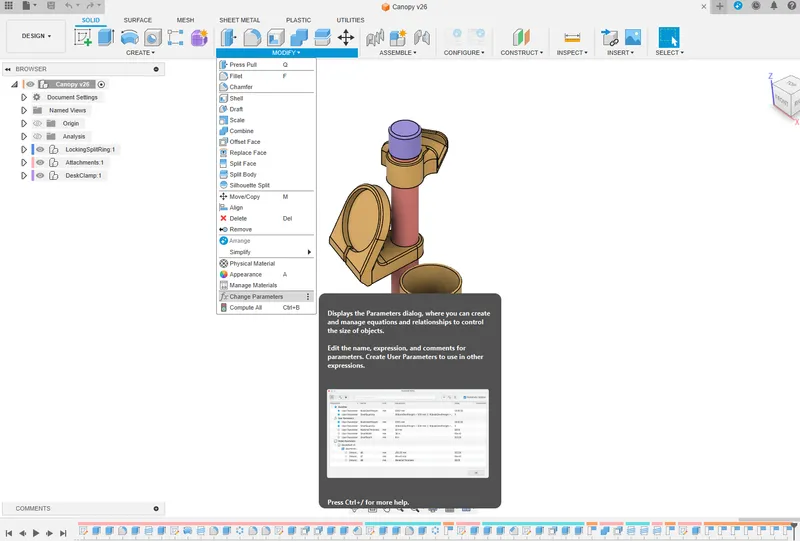Click the Select cursor tool icon
This screenshot has height=541, width=800.
point(668,37)
